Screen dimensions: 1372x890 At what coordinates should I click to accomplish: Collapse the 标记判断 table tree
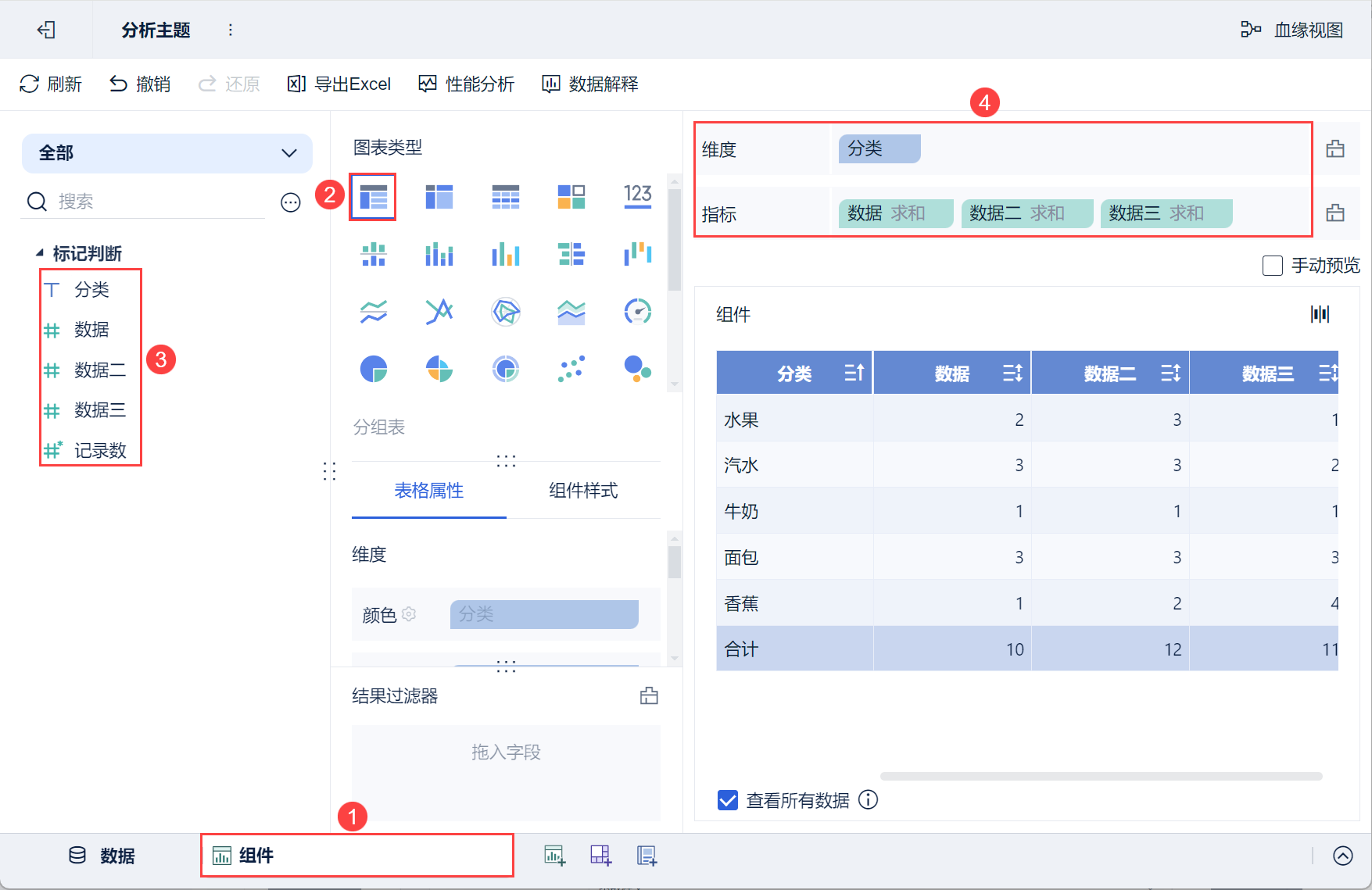[x=39, y=253]
